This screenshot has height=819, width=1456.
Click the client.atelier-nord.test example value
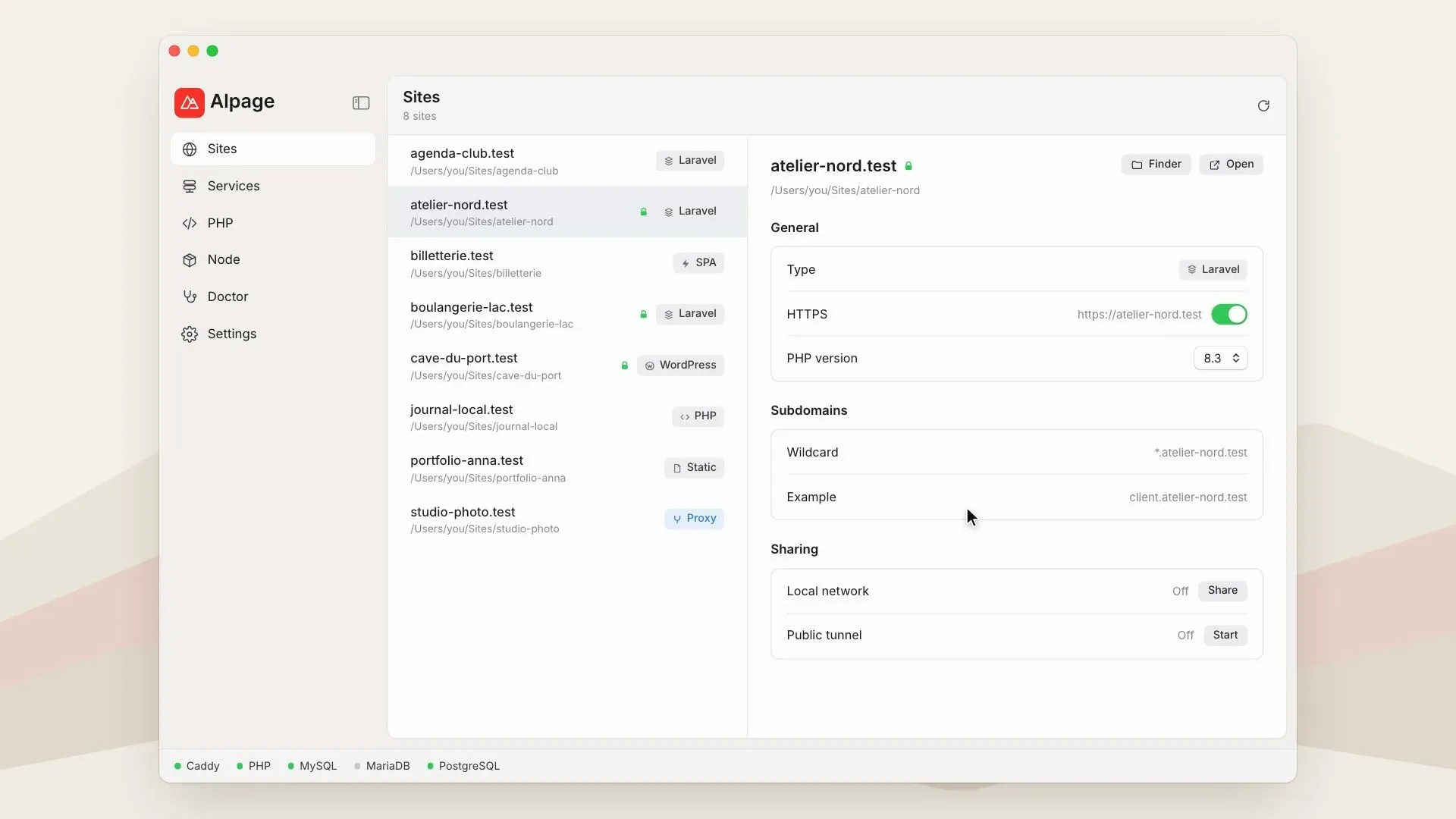pyautogui.click(x=1188, y=497)
